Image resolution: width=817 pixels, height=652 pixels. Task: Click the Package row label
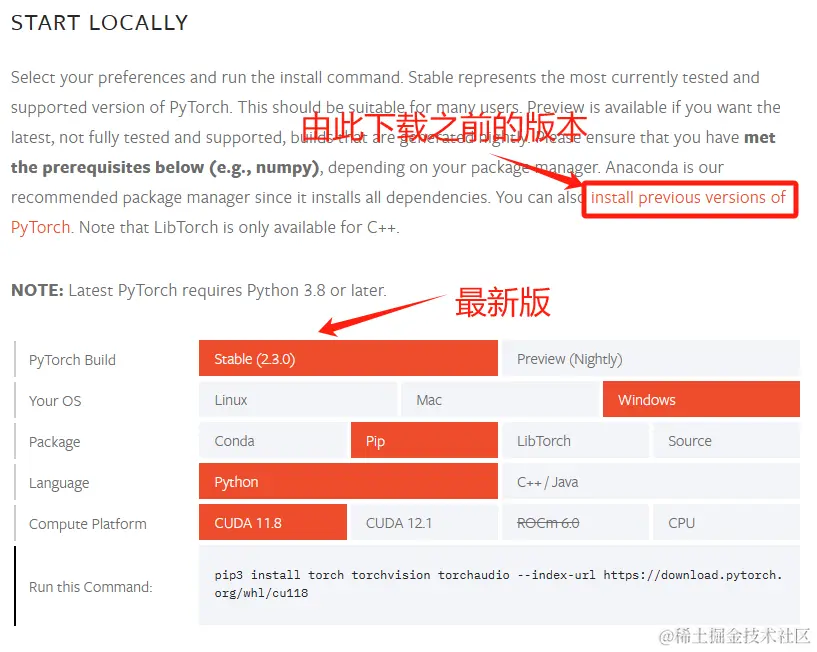[55, 442]
